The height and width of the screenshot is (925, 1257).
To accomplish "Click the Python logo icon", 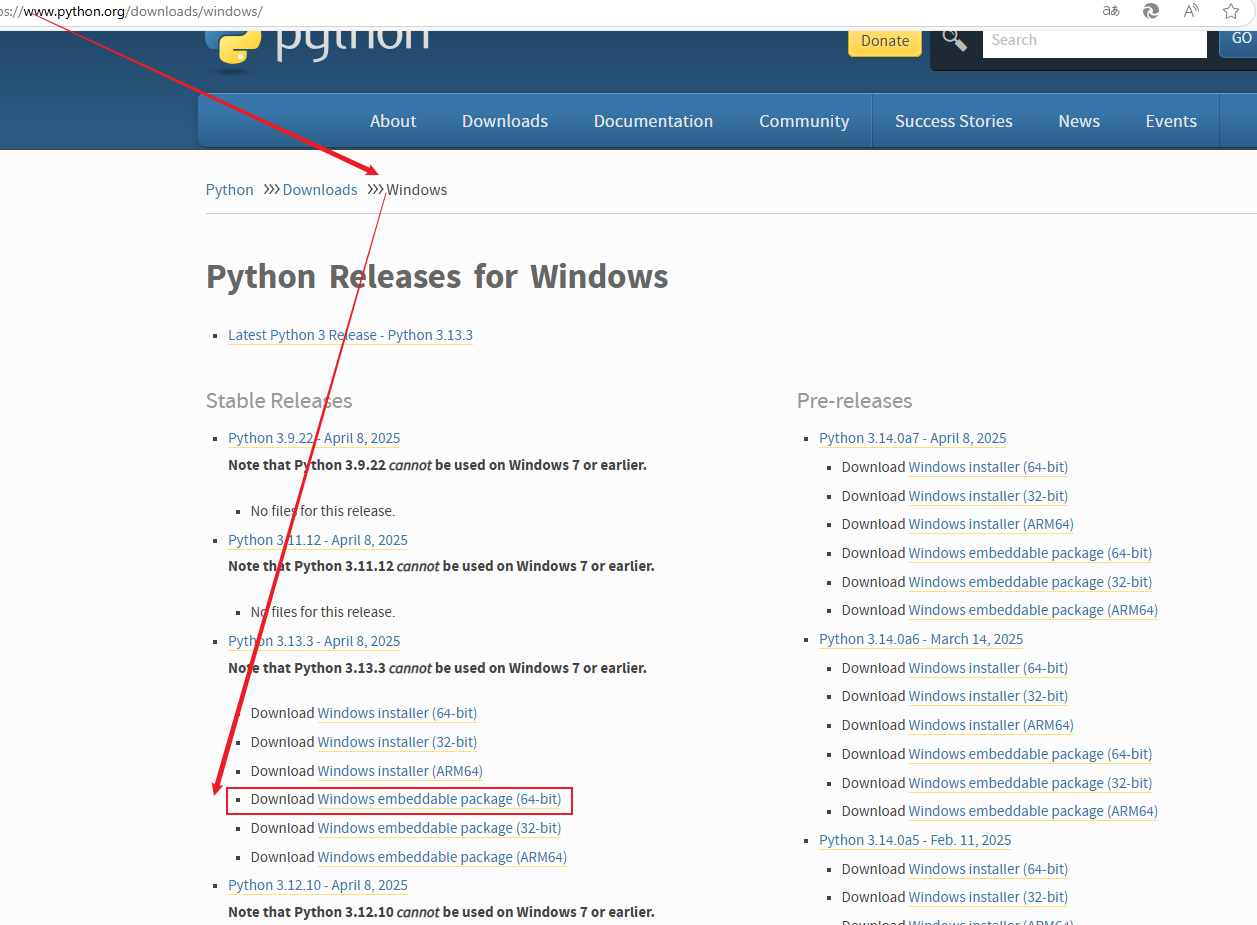I will pos(233,48).
